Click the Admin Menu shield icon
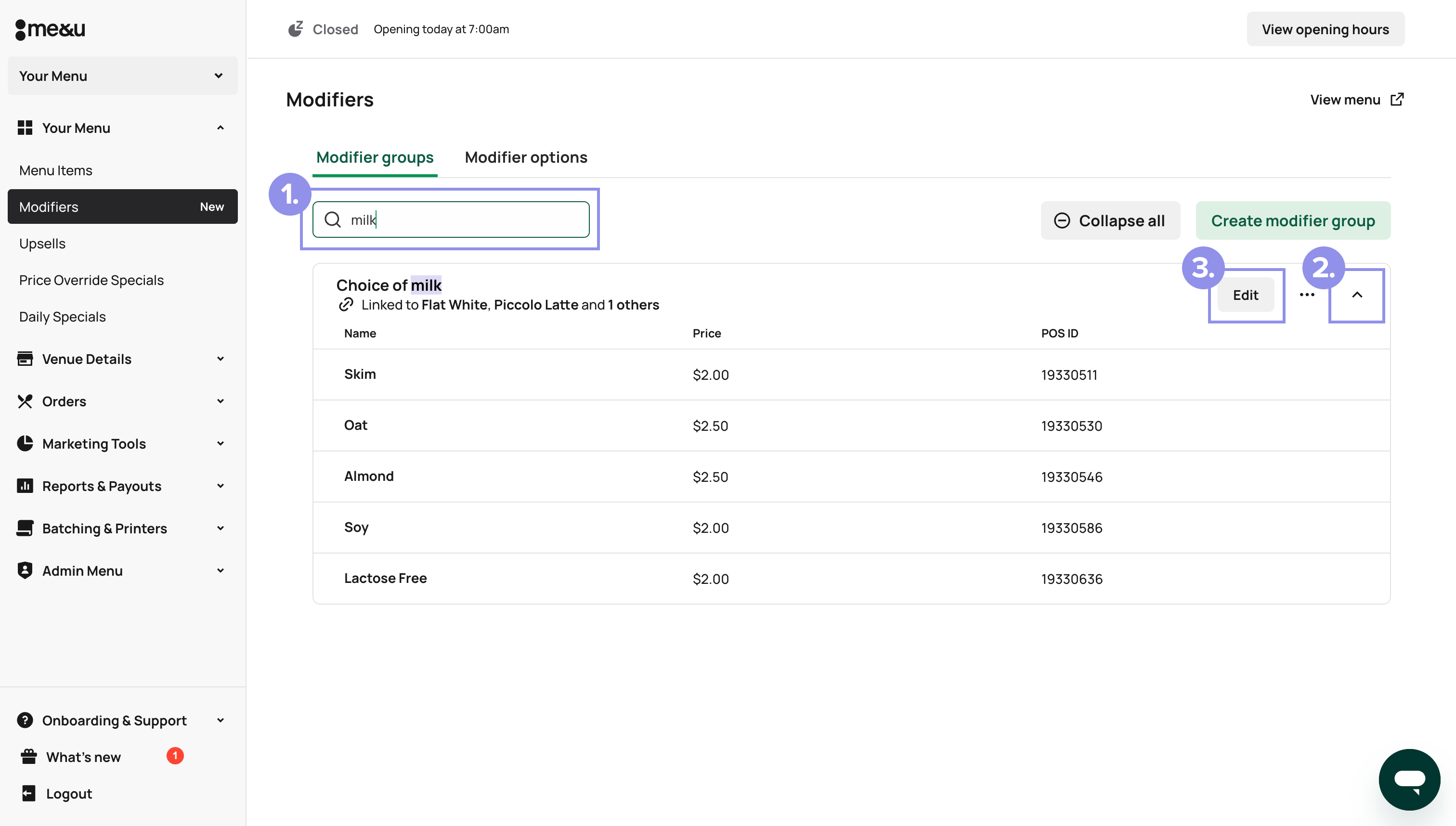The width and height of the screenshot is (1456, 826). point(25,570)
